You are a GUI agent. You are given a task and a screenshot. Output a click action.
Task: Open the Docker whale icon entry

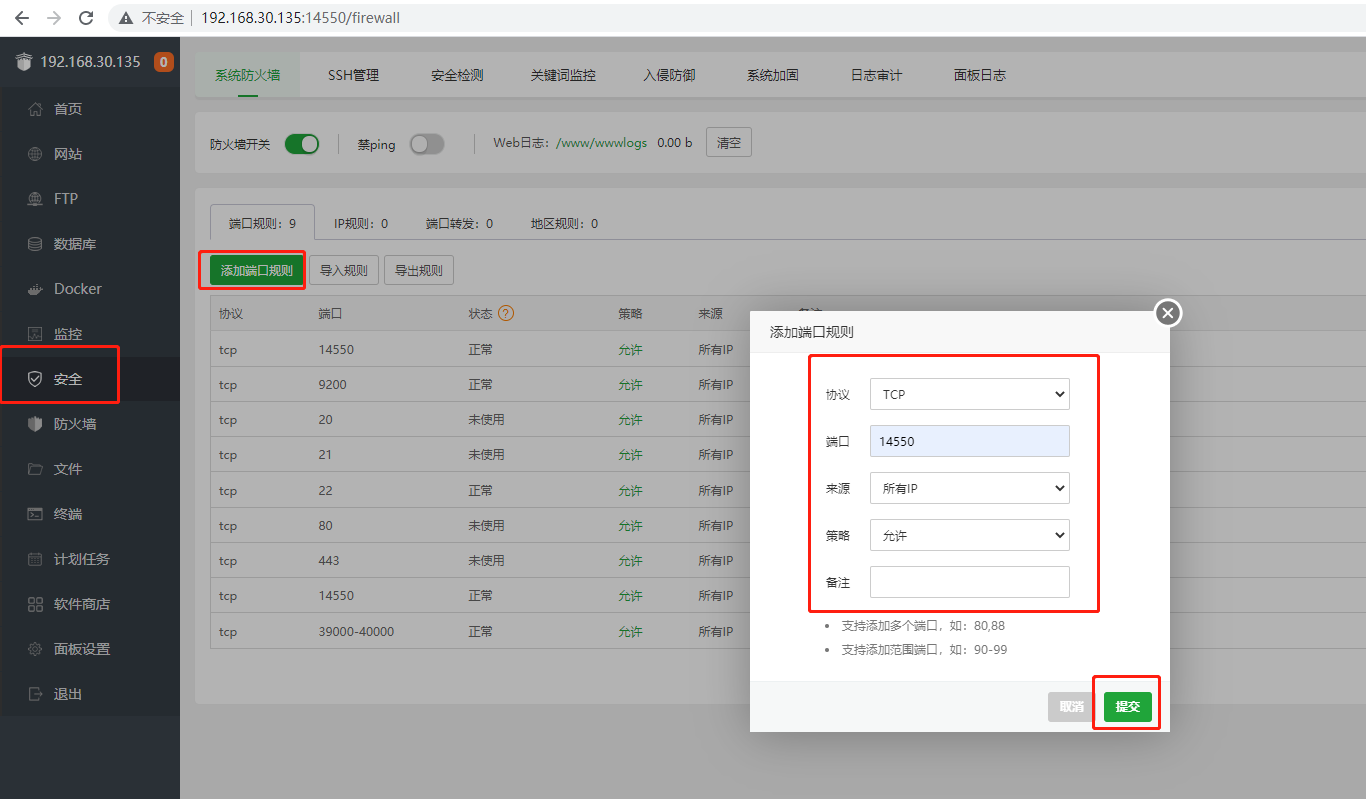35,289
